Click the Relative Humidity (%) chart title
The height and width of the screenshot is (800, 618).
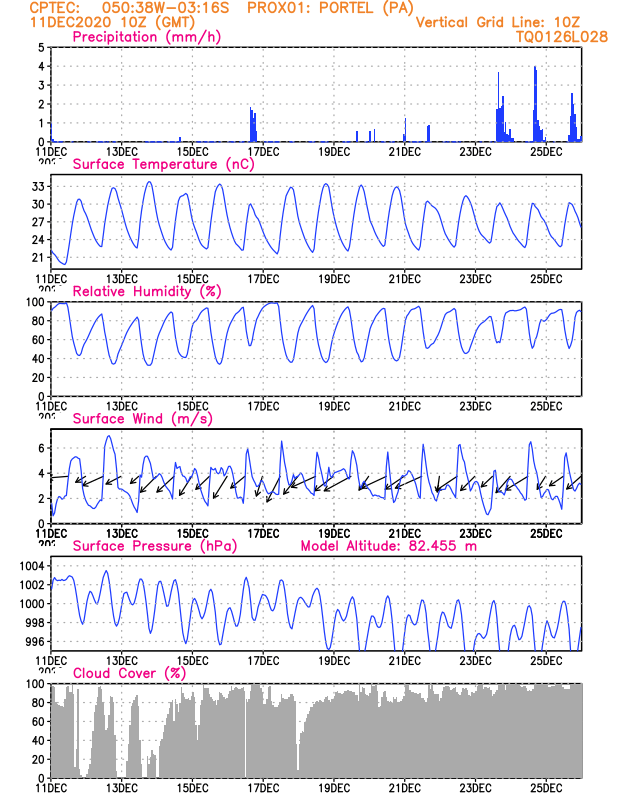(x=147, y=291)
